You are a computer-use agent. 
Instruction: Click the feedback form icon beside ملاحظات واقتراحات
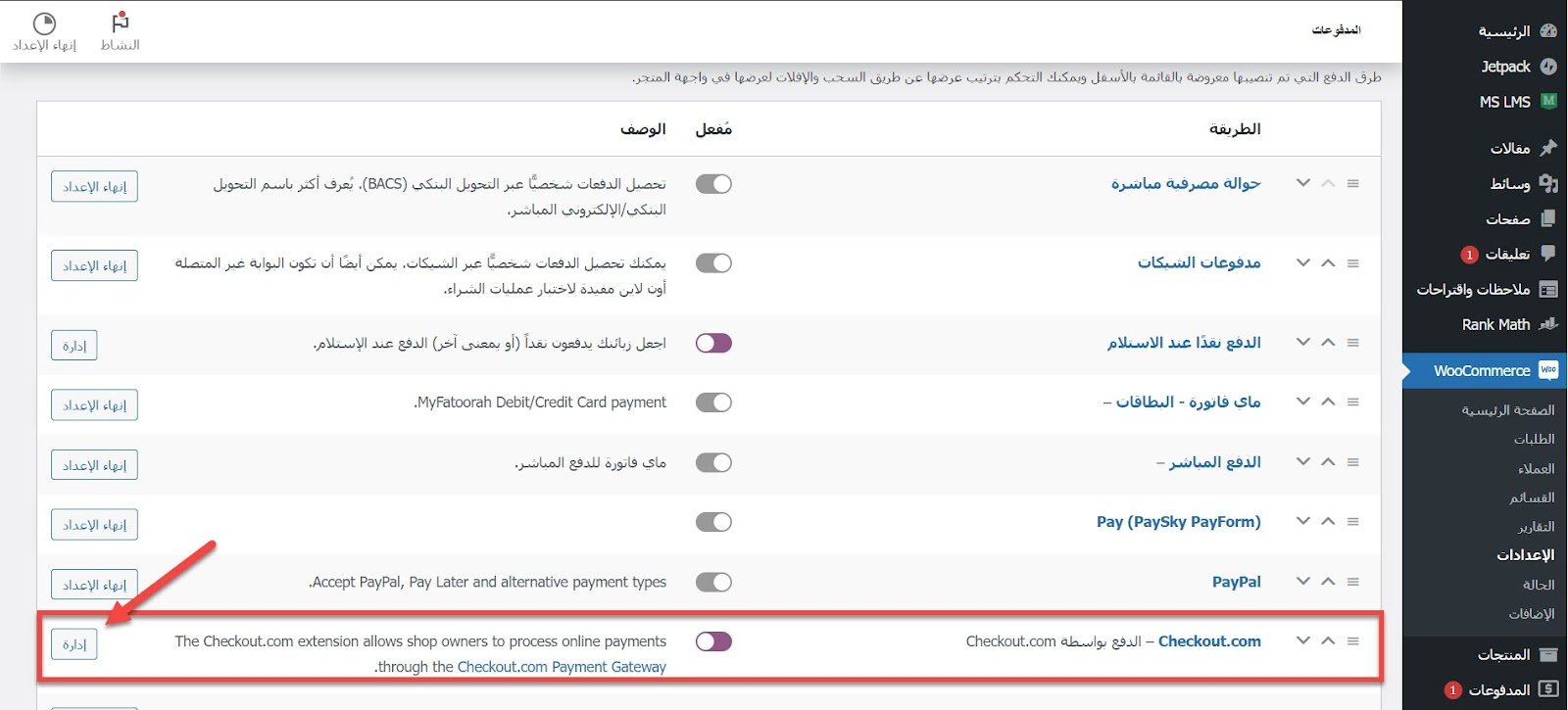[x=1548, y=289]
